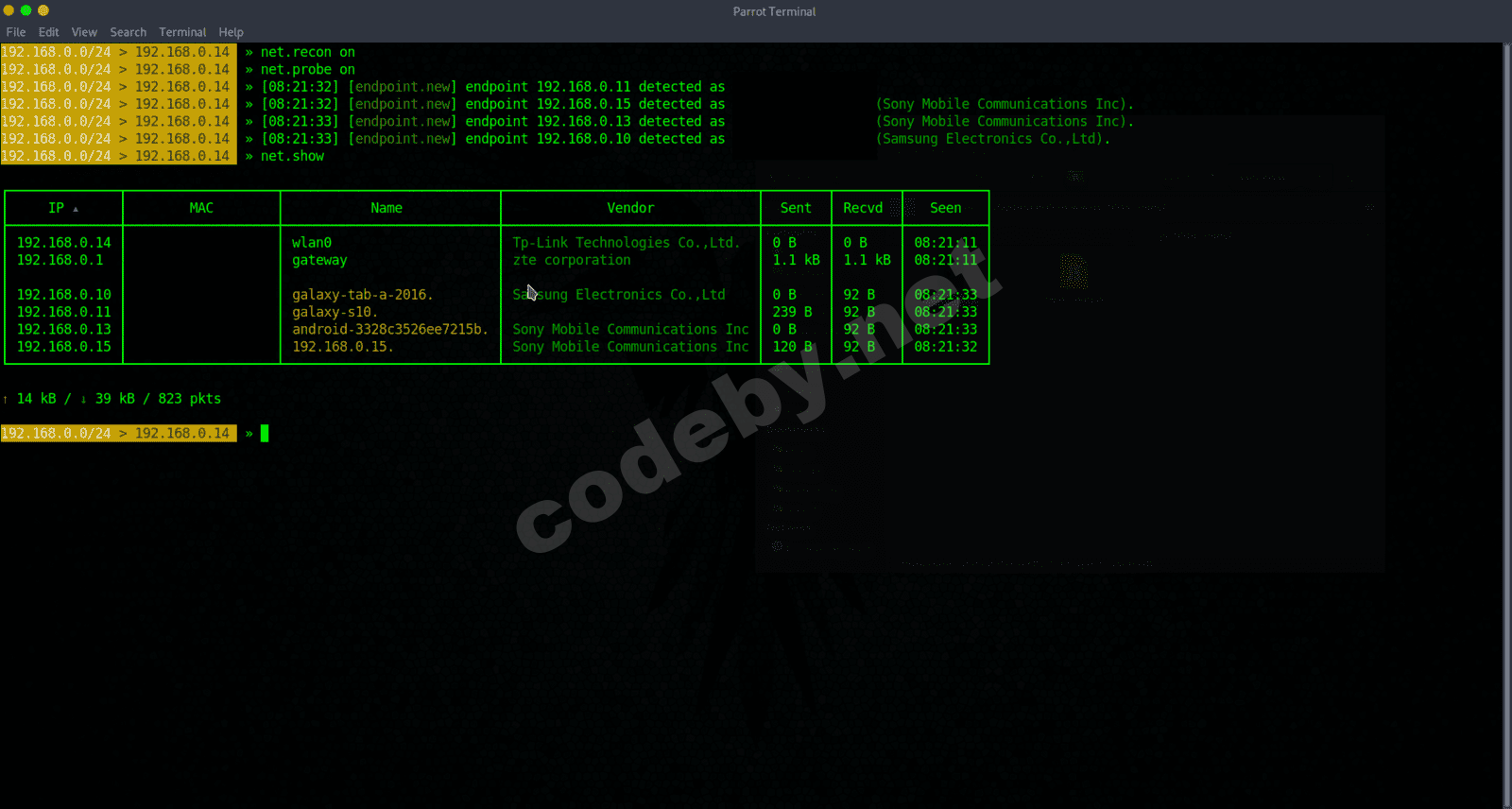Click the net.show command text
Viewport: 1512px width, 809px height.
click(292, 156)
